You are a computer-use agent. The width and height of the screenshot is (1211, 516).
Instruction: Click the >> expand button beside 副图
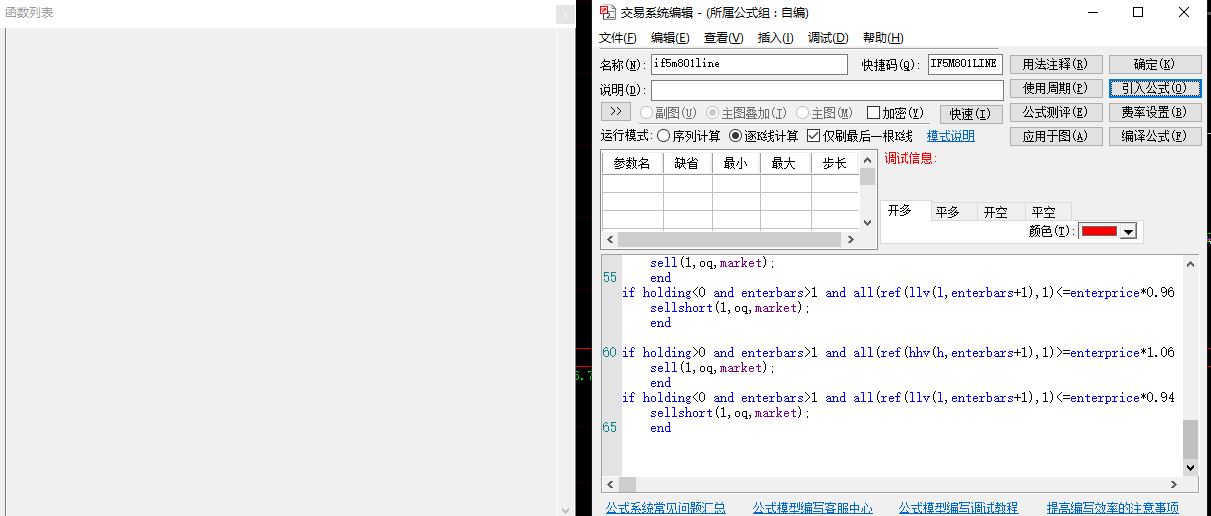coord(615,112)
